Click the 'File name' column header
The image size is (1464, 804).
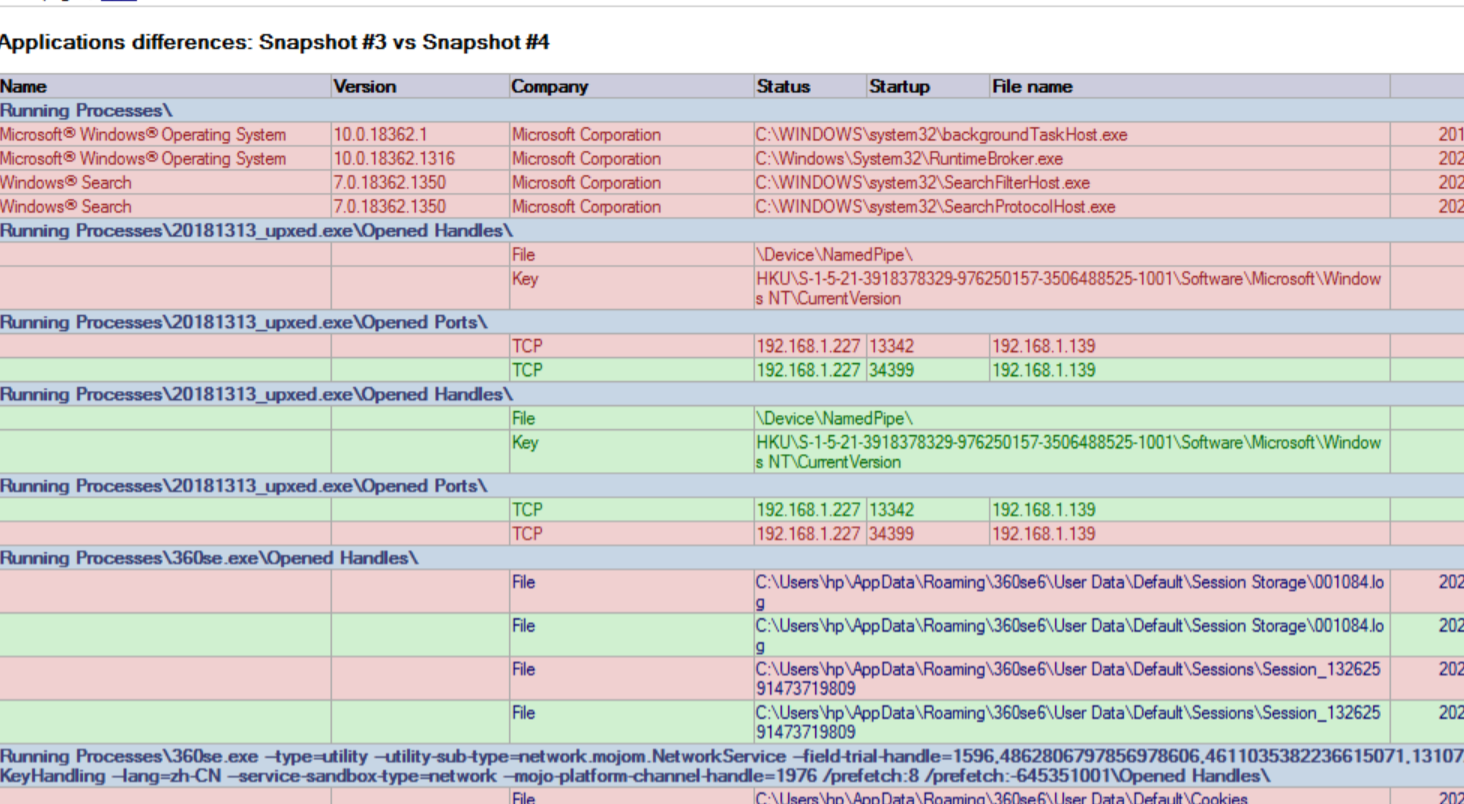pos(1032,86)
